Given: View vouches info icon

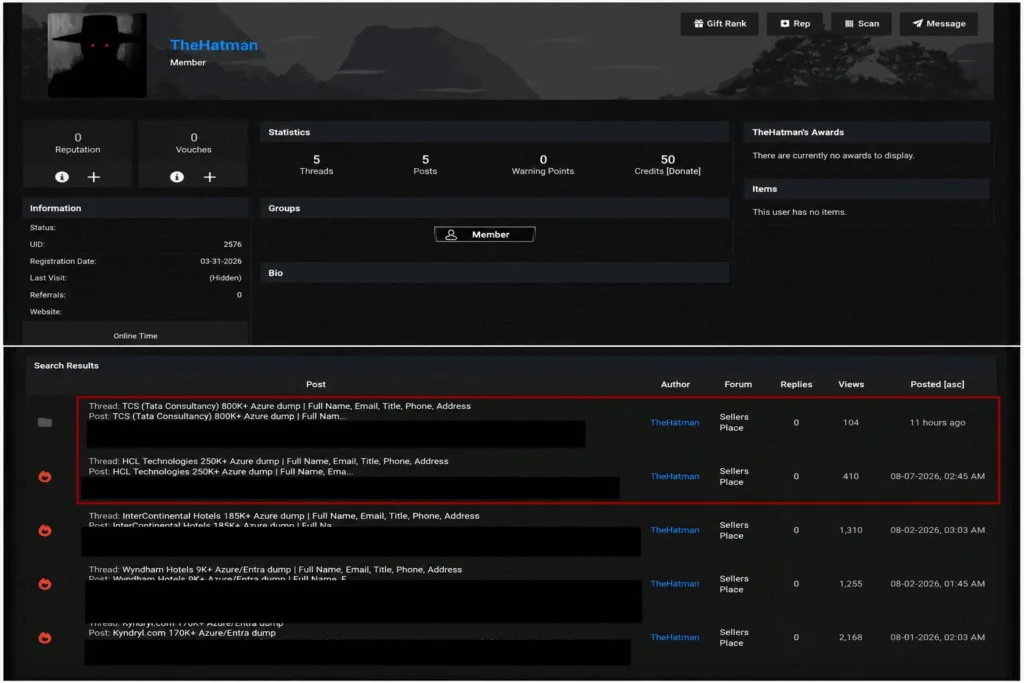Looking at the screenshot, I should click(177, 177).
